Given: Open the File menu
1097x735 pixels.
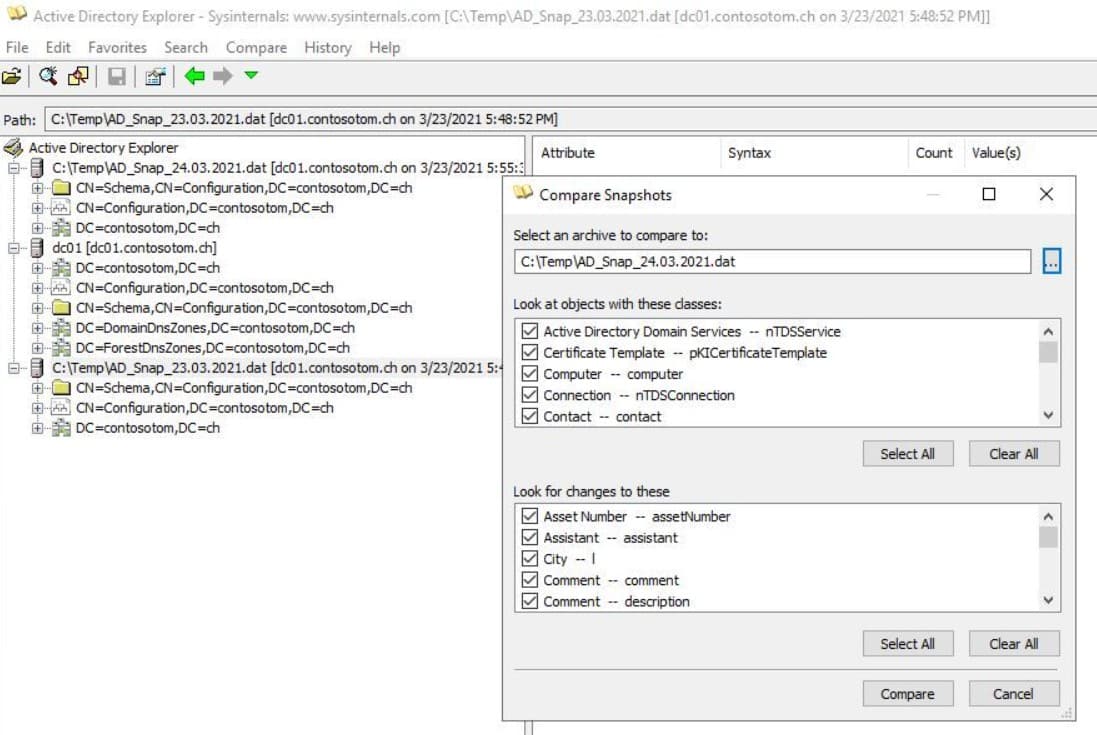Looking at the screenshot, I should point(17,48).
